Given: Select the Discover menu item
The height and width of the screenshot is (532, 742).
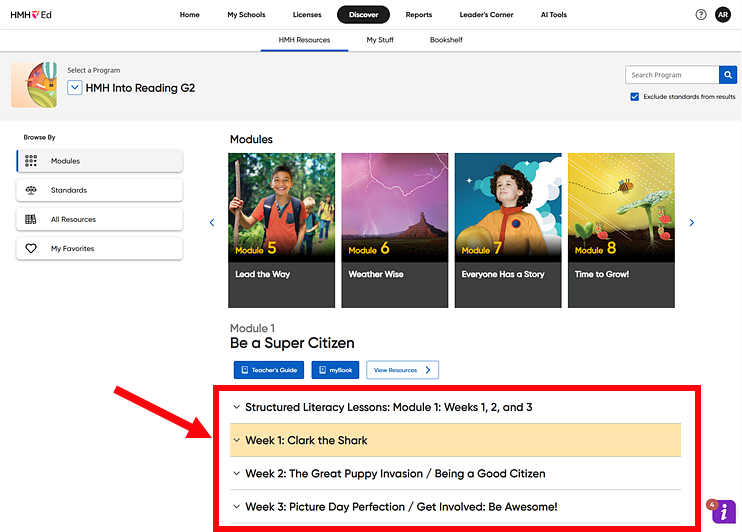Looking at the screenshot, I should [363, 15].
